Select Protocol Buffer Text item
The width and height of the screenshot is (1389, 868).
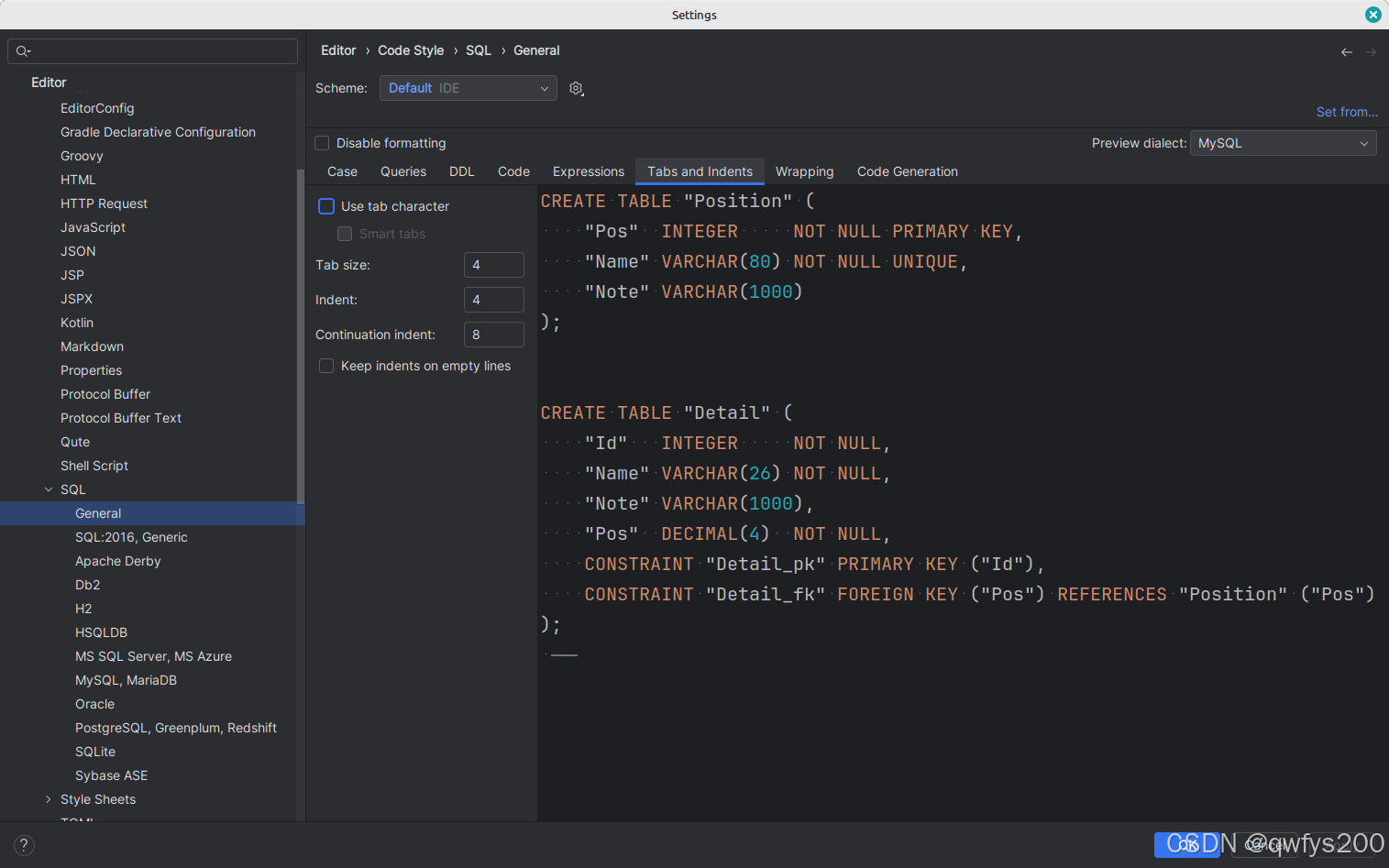coord(121,418)
